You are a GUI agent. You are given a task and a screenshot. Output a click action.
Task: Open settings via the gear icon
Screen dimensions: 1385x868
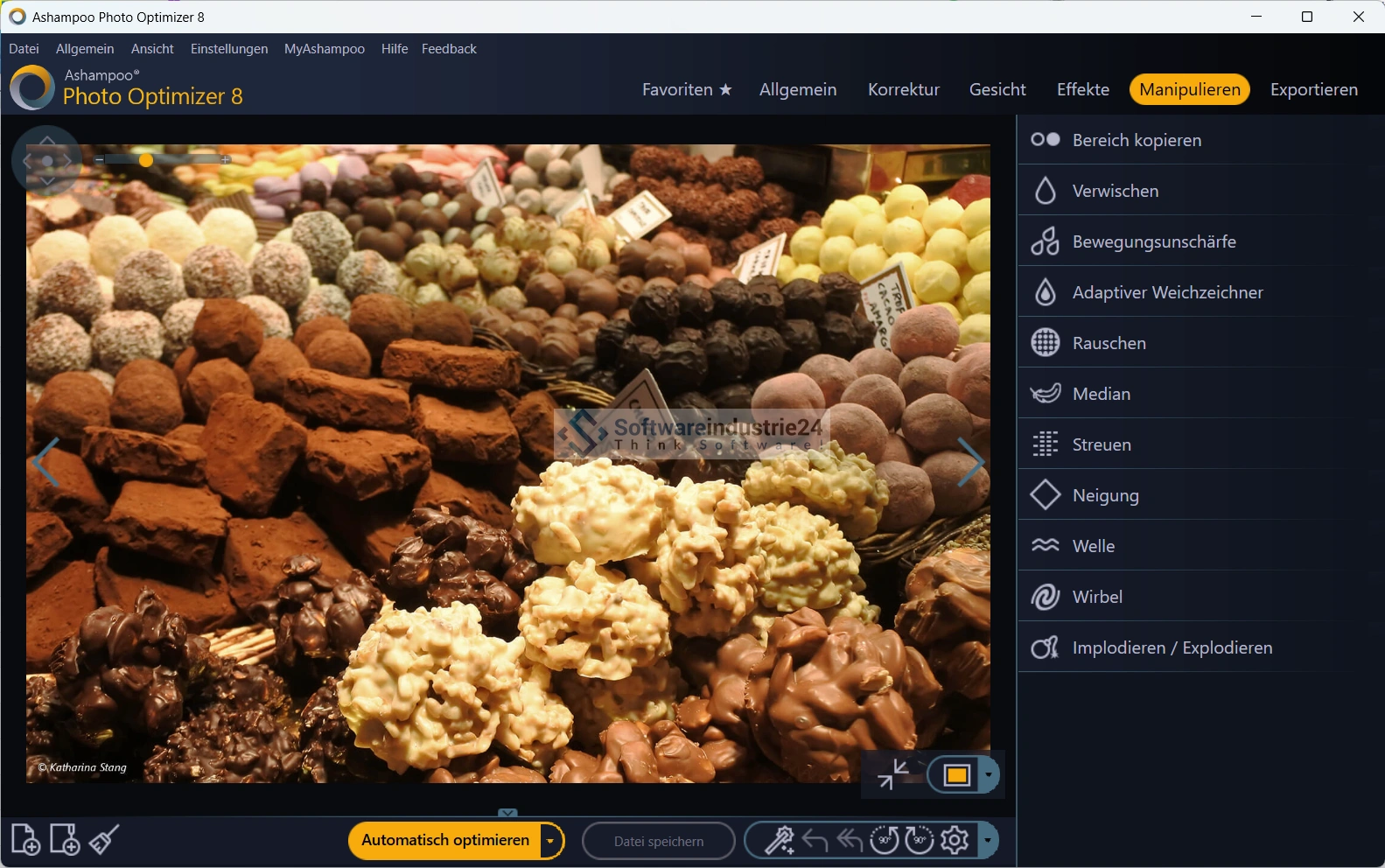pos(955,841)
